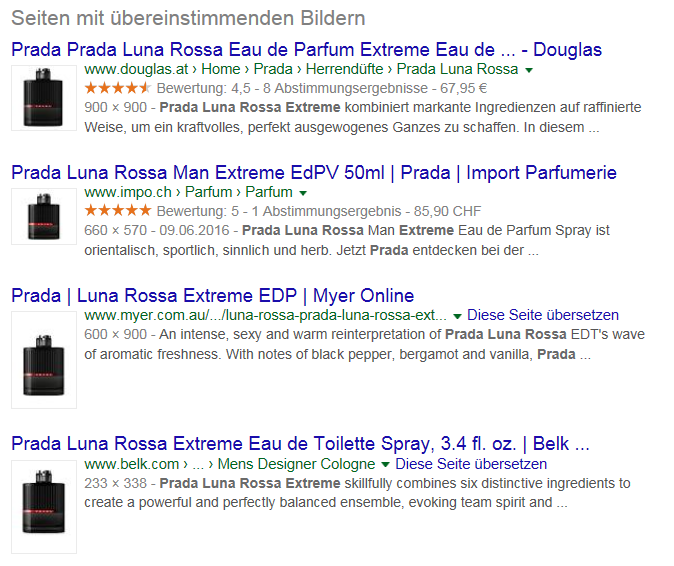Open the Myer Online Luna Rossa result

point(213,296)
